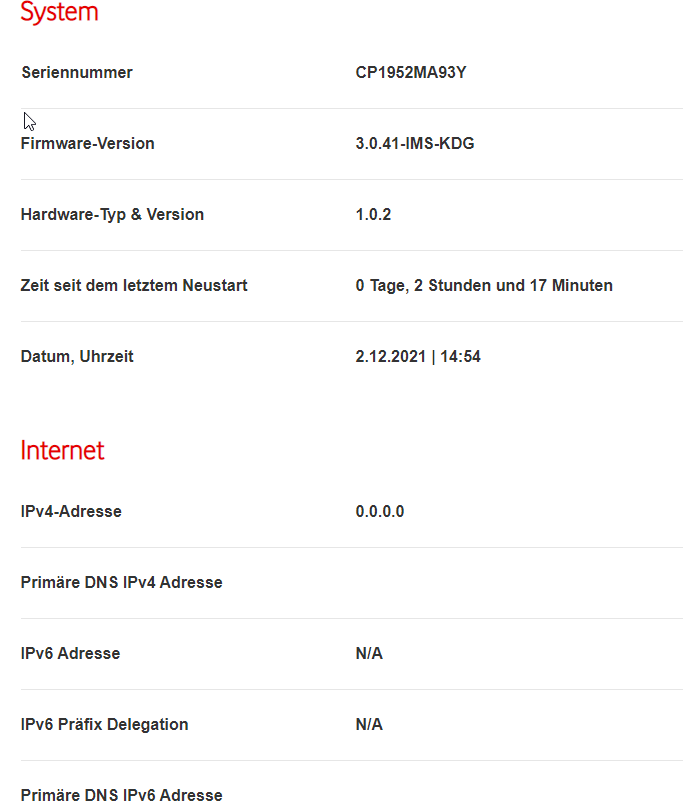Select the N/A value beside IPv6 Adresse
683x811 pixels.
click(369, 653)
